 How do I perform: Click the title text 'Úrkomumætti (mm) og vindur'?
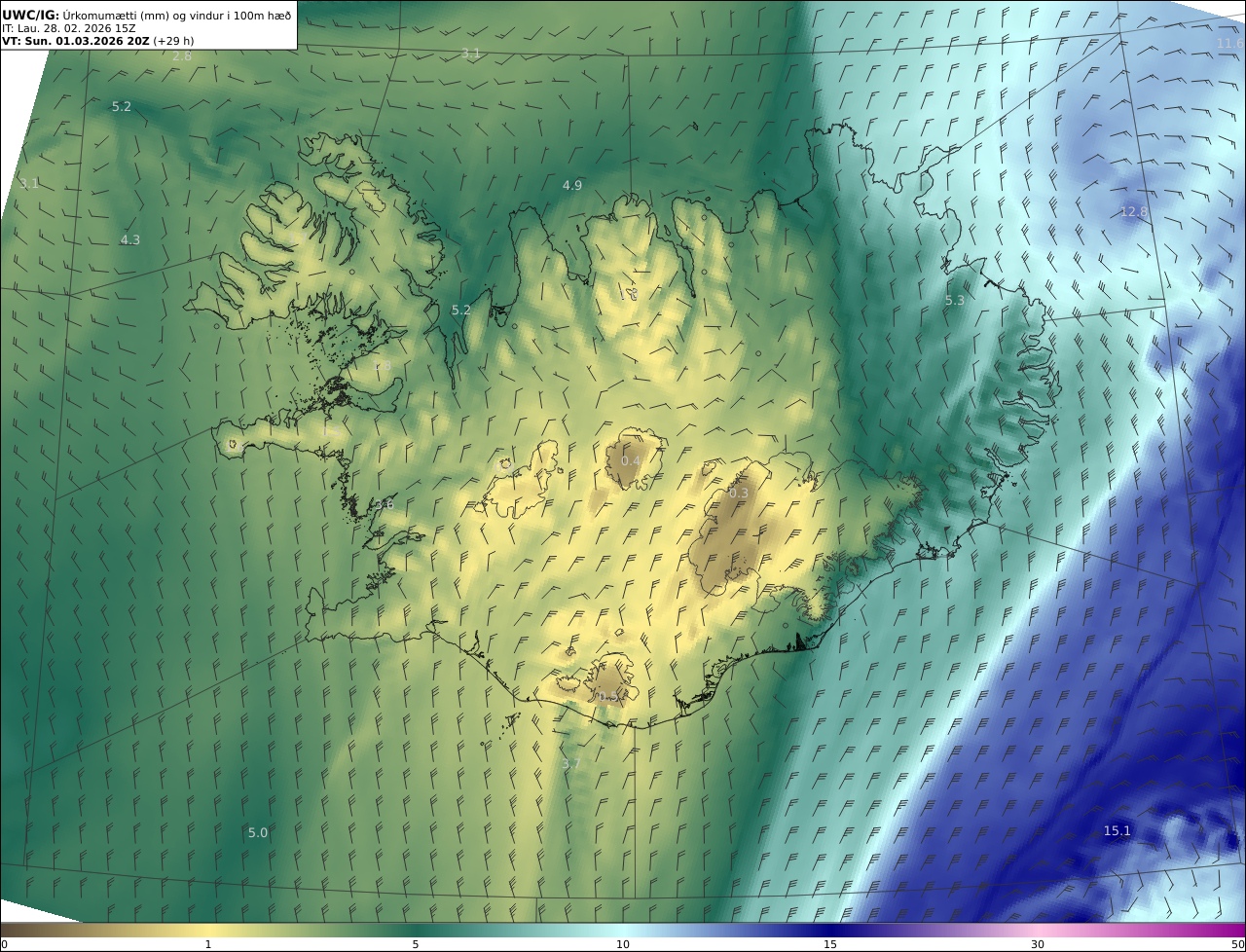pos(145,15)
